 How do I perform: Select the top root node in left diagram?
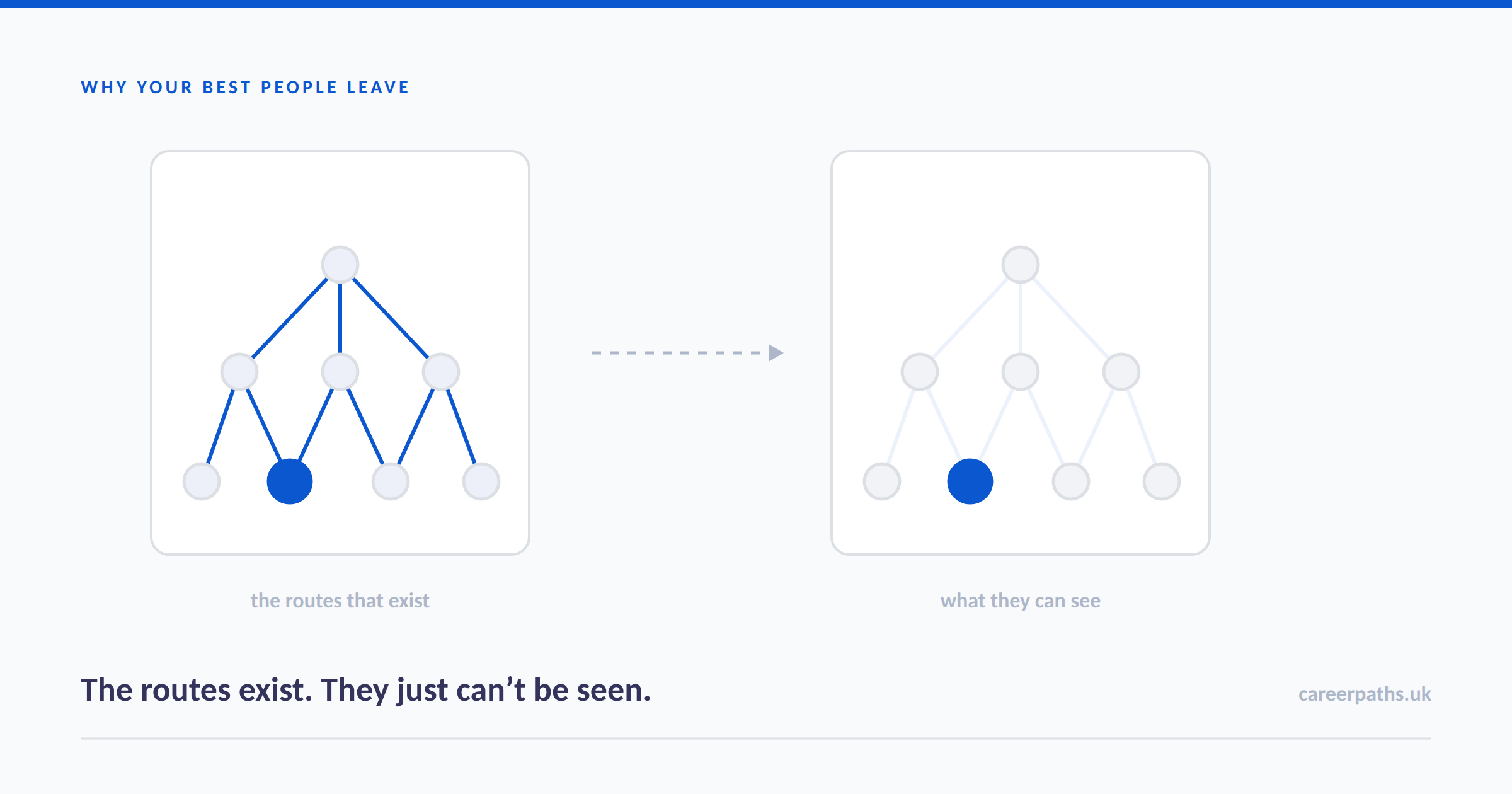pos(340,265)
